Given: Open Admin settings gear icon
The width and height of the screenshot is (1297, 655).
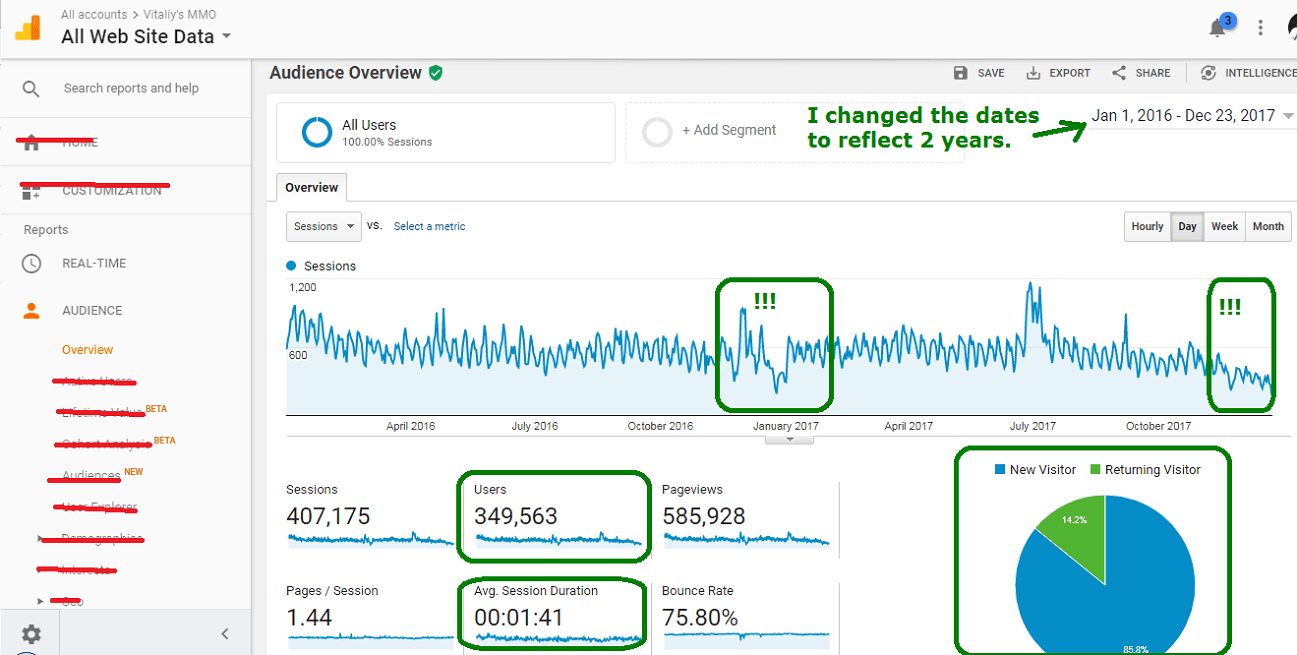Looking at the screenshot, I should 31,634.
